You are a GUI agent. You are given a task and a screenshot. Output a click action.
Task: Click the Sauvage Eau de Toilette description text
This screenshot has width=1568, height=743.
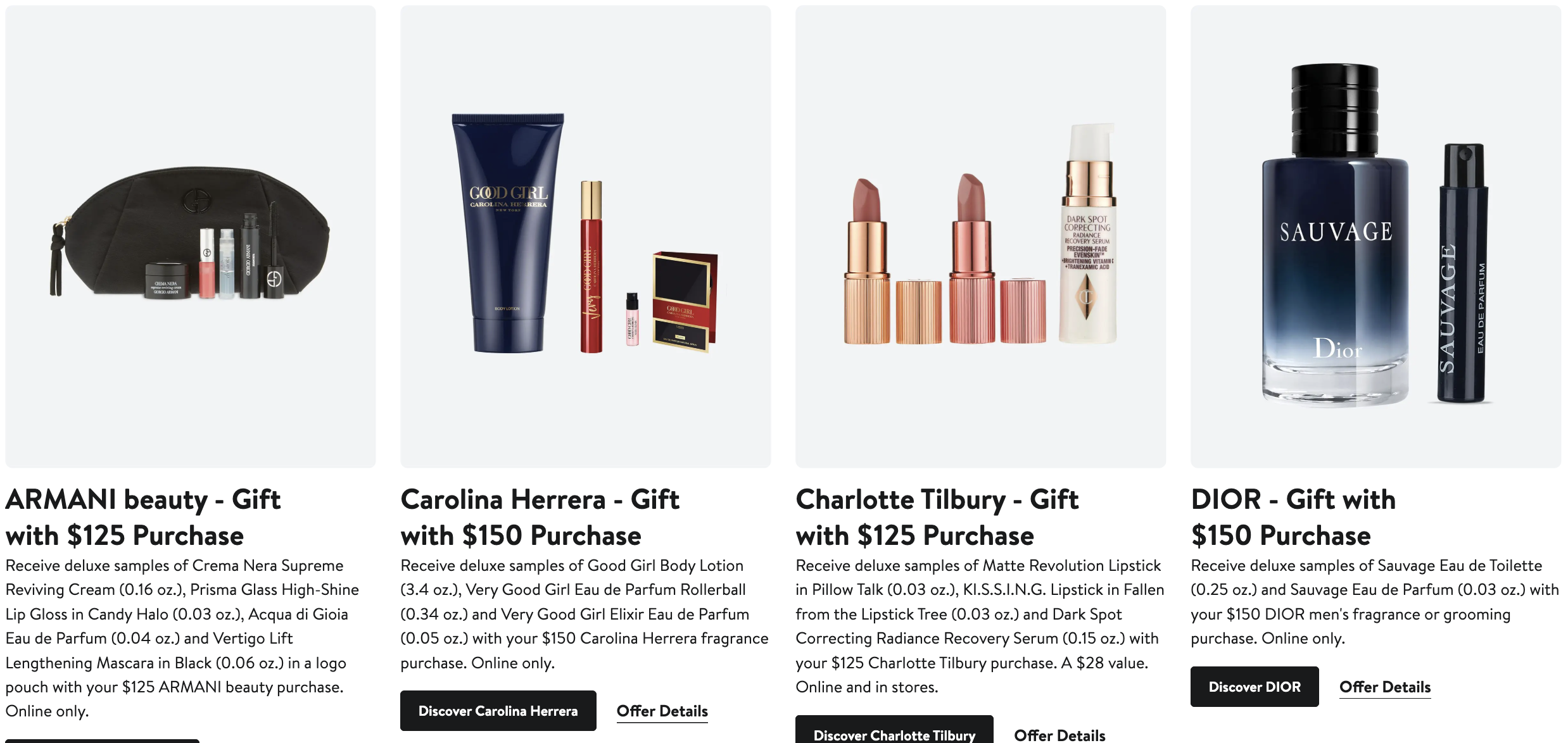(x=1375, y=602)
